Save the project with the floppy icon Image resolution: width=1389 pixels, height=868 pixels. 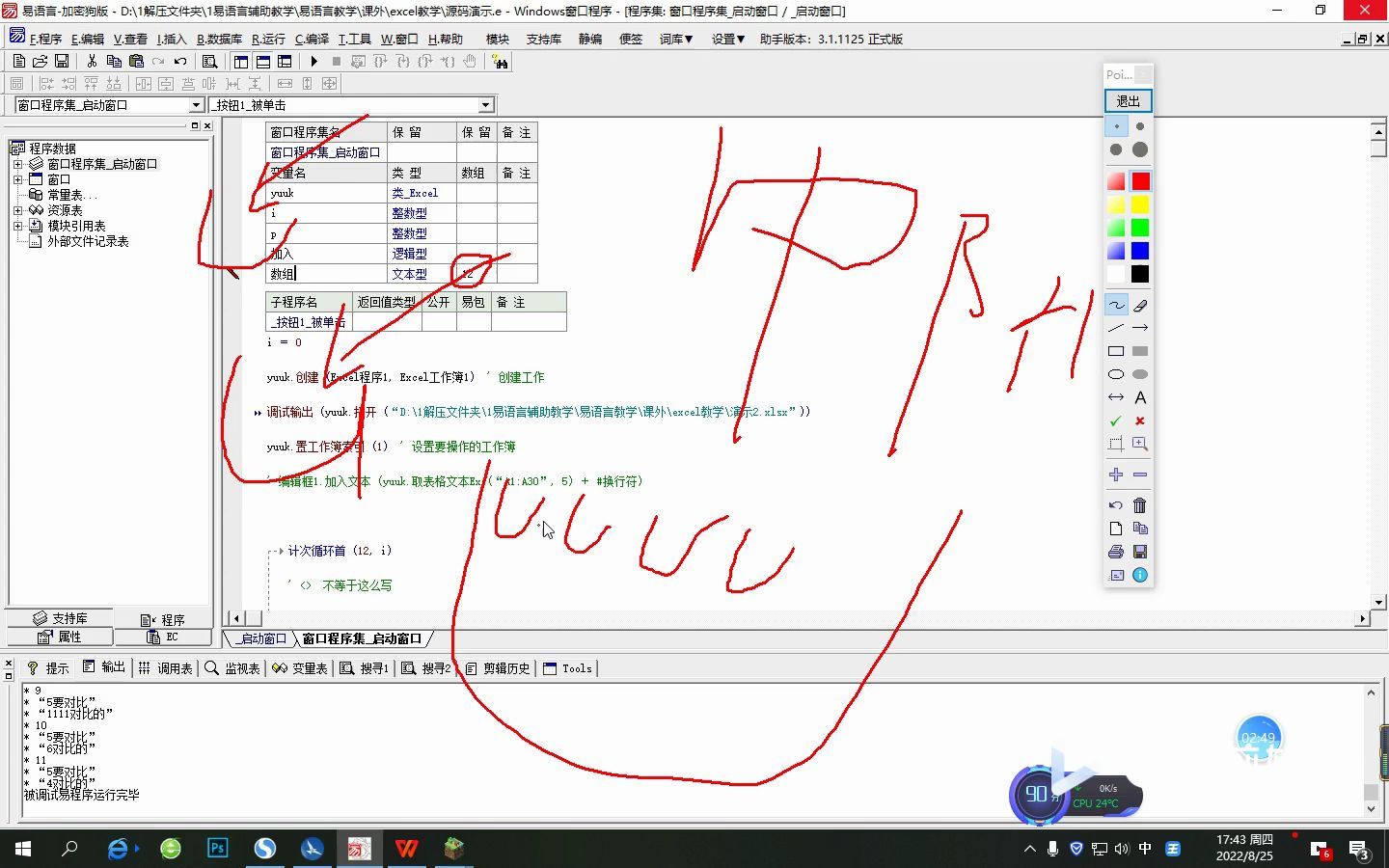(x=61, y=61)
